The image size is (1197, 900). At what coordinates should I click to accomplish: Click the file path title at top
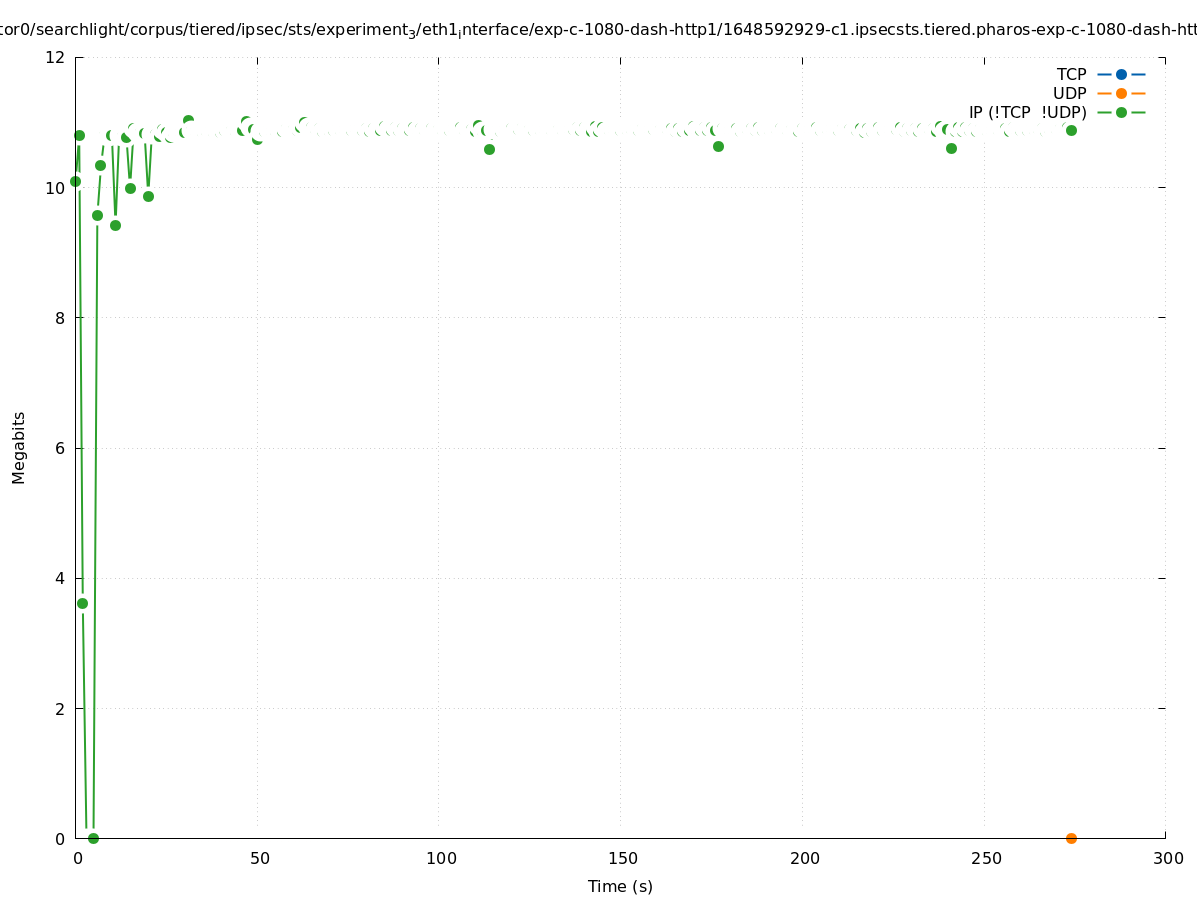click(598, 30)
